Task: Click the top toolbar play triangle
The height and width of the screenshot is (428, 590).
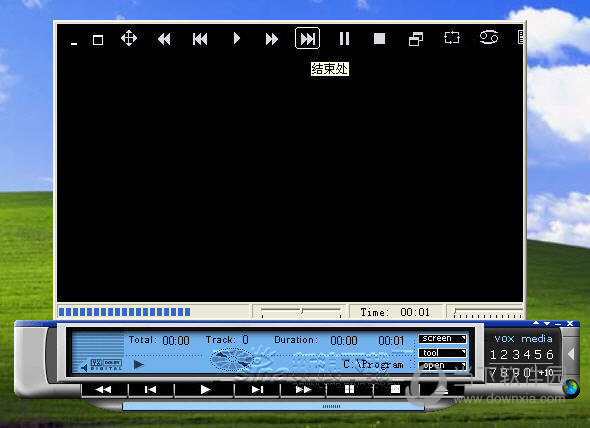Action: [x=236, y=38]
